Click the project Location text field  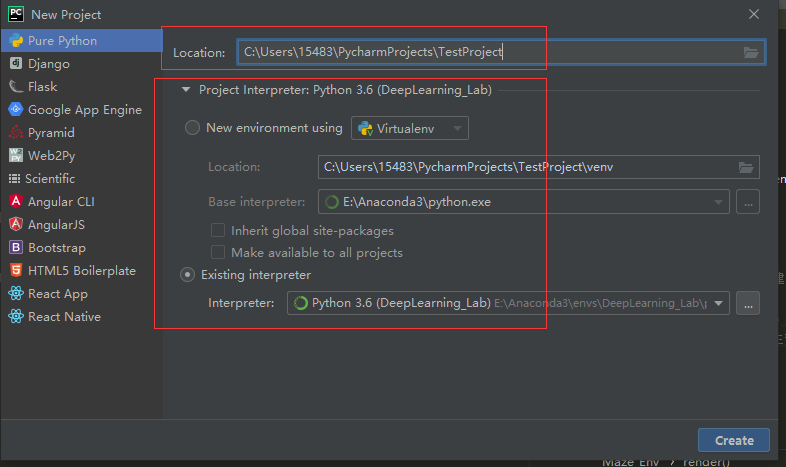501,52
